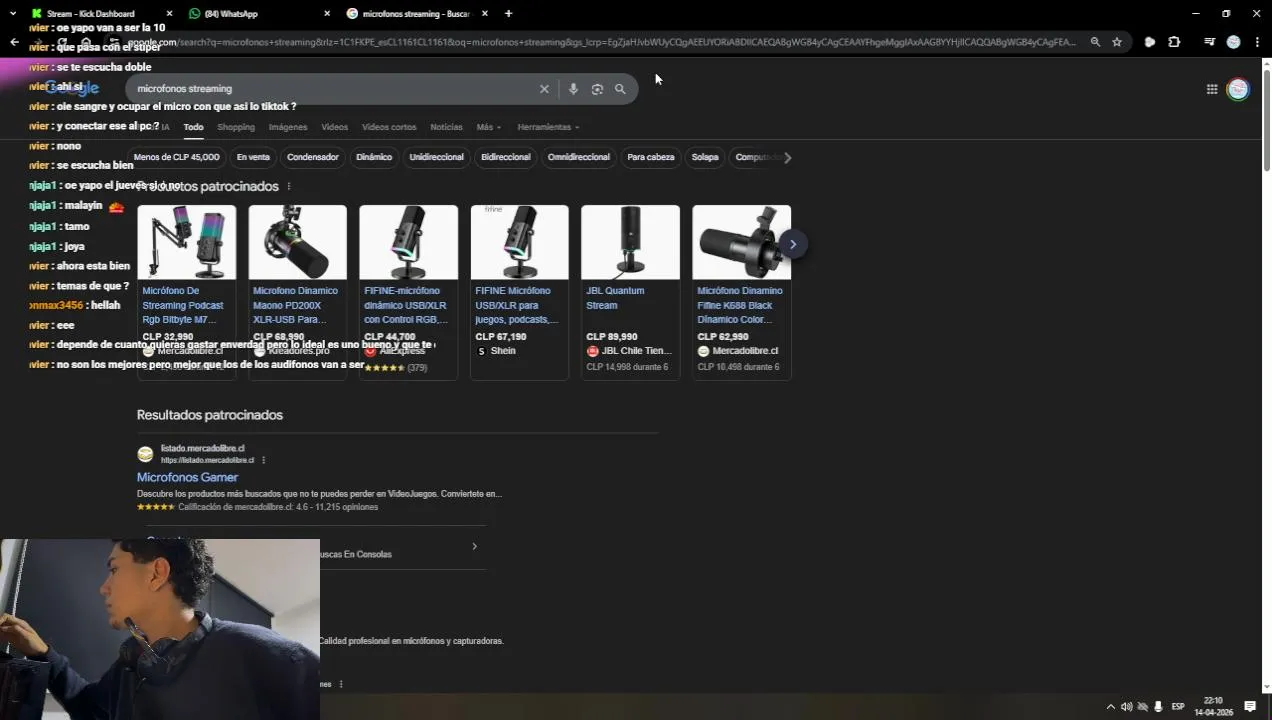Open a new browser tab
Image resolution: width=1272 pixels, height=720 pixels.
tap(508, 14)
